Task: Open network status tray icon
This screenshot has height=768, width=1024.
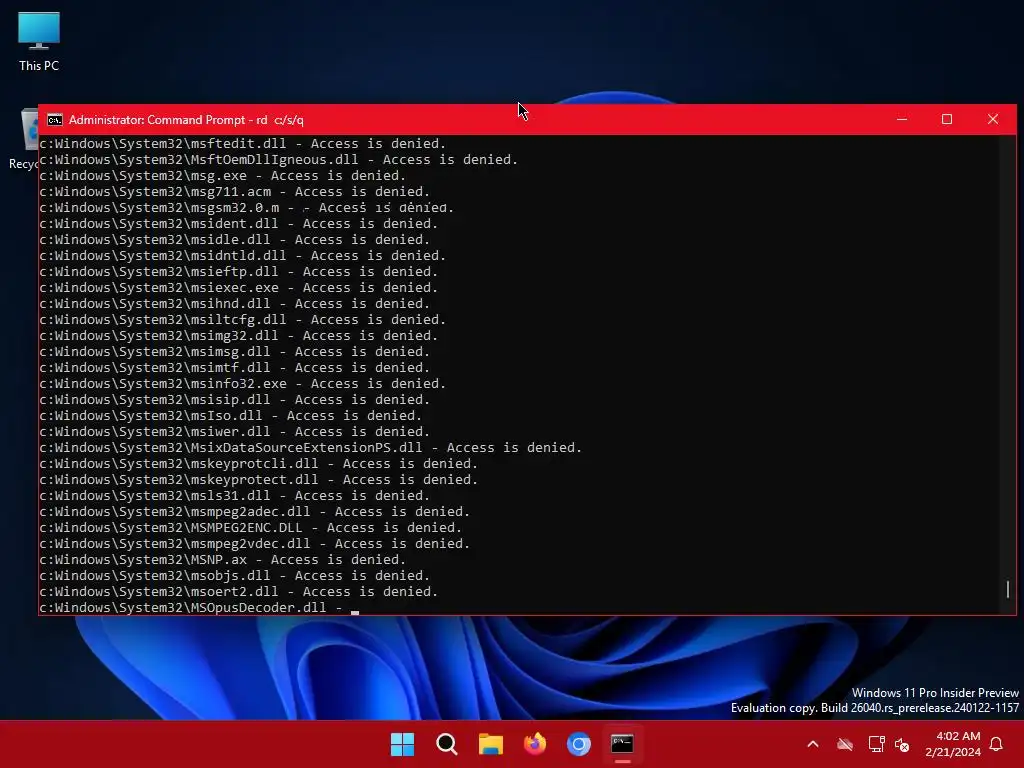Action: click(876, 744)
